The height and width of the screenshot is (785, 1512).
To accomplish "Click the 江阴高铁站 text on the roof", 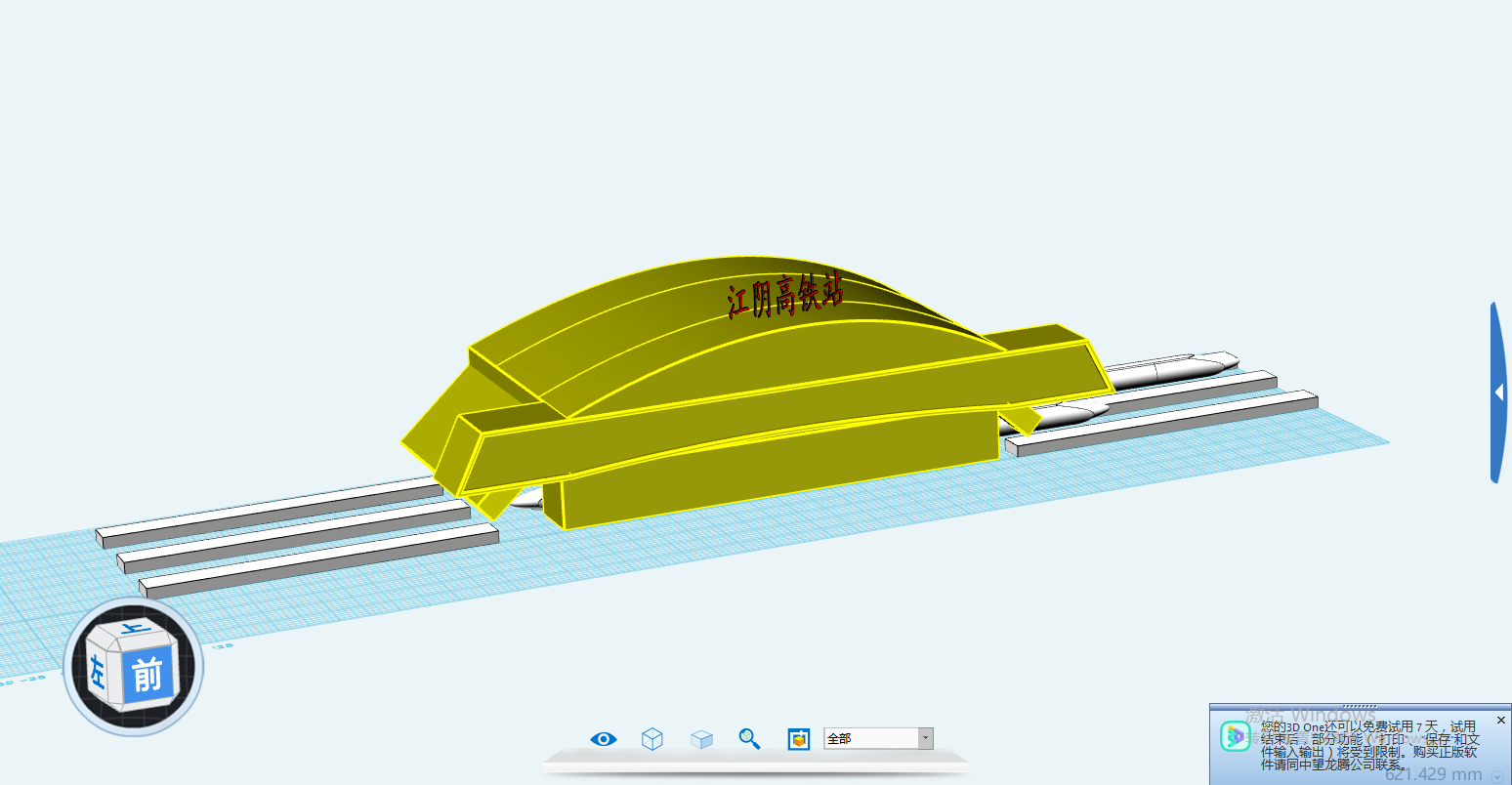I will [784, 297].
